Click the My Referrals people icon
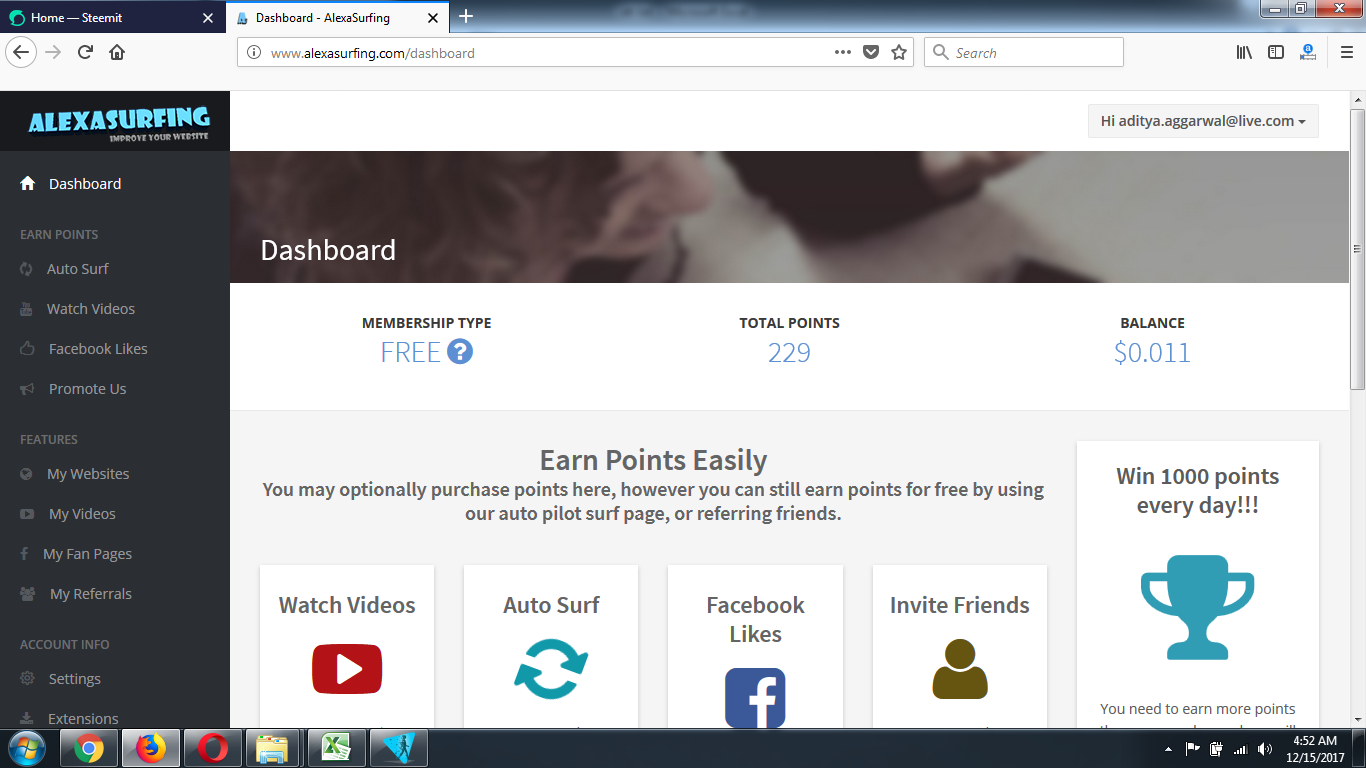 [x=28, y=594]
